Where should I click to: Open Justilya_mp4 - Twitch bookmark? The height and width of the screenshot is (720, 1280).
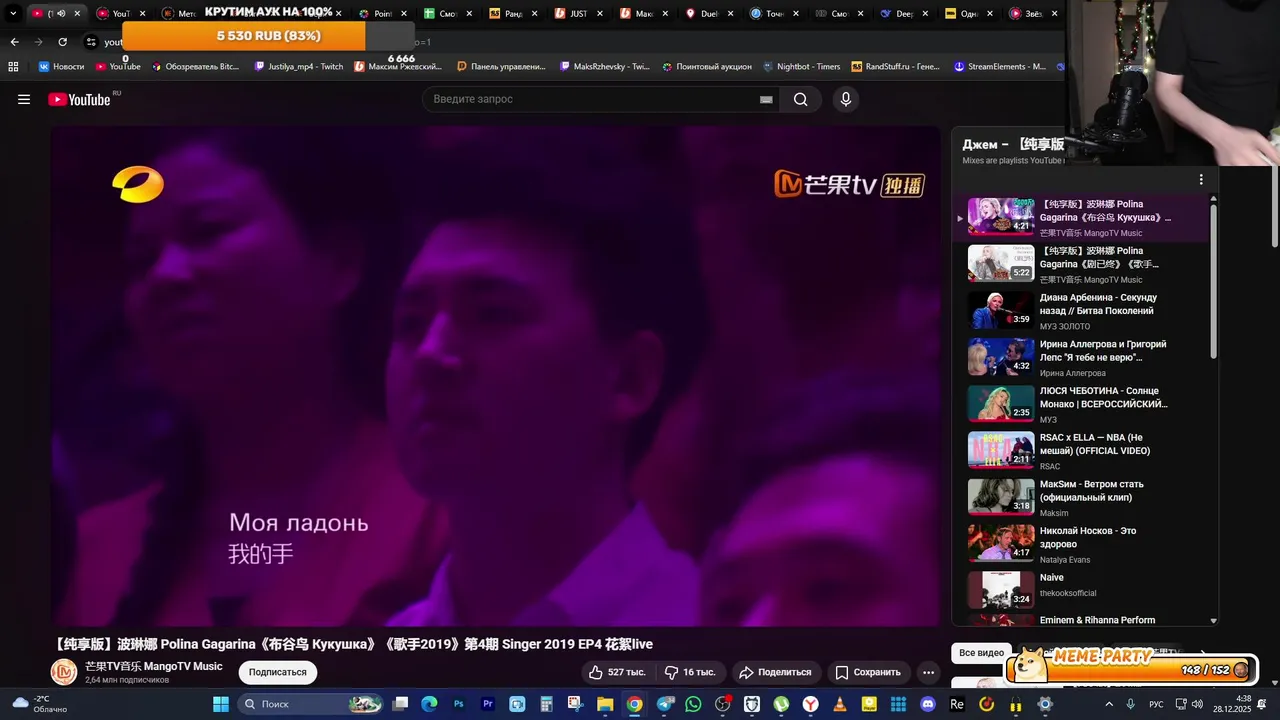298,67
